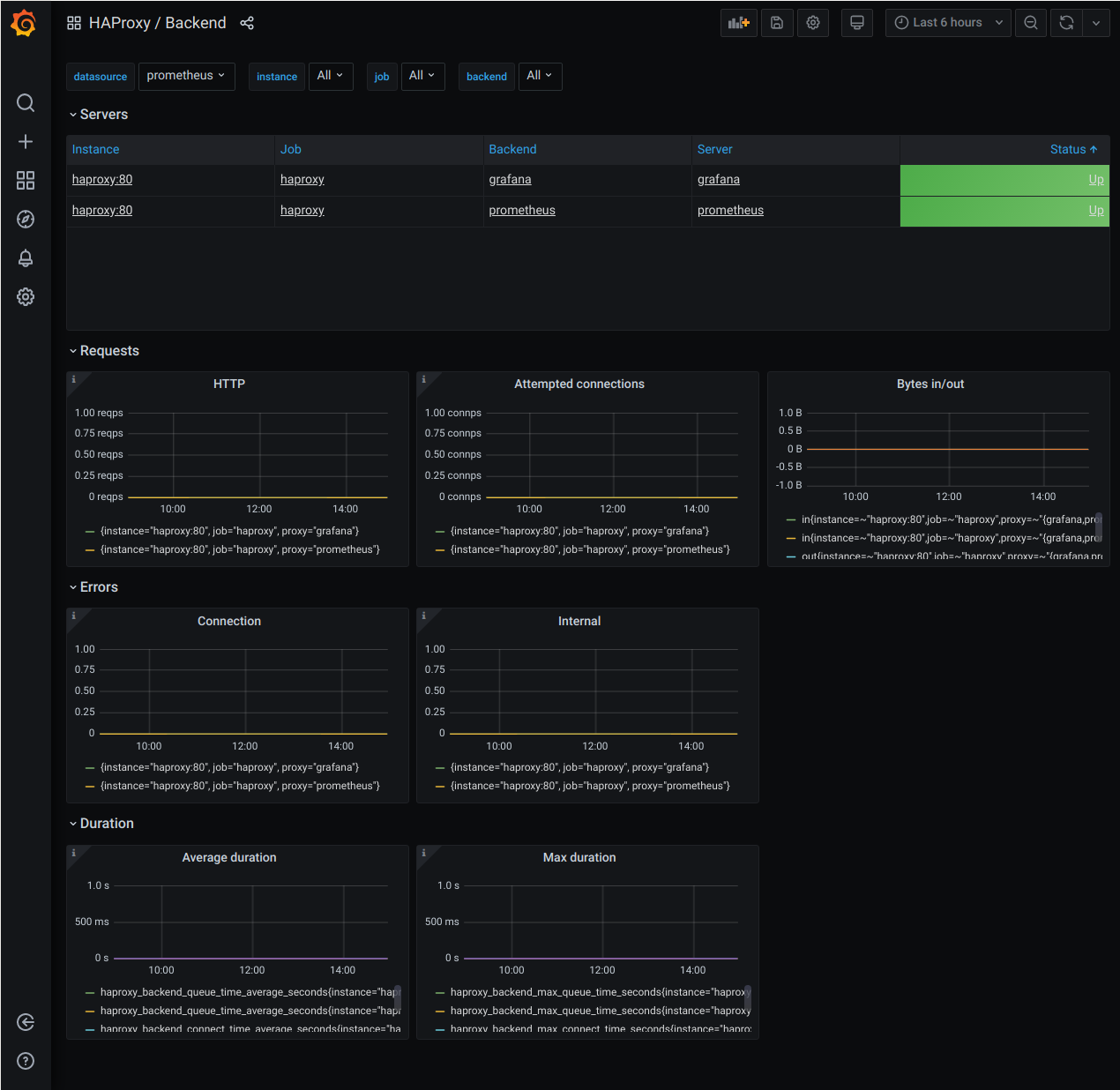Viewport: 1120px width, 1090px height.
Task: Click the refresh dashboard icon
Action: click(x=1066, y=23)
